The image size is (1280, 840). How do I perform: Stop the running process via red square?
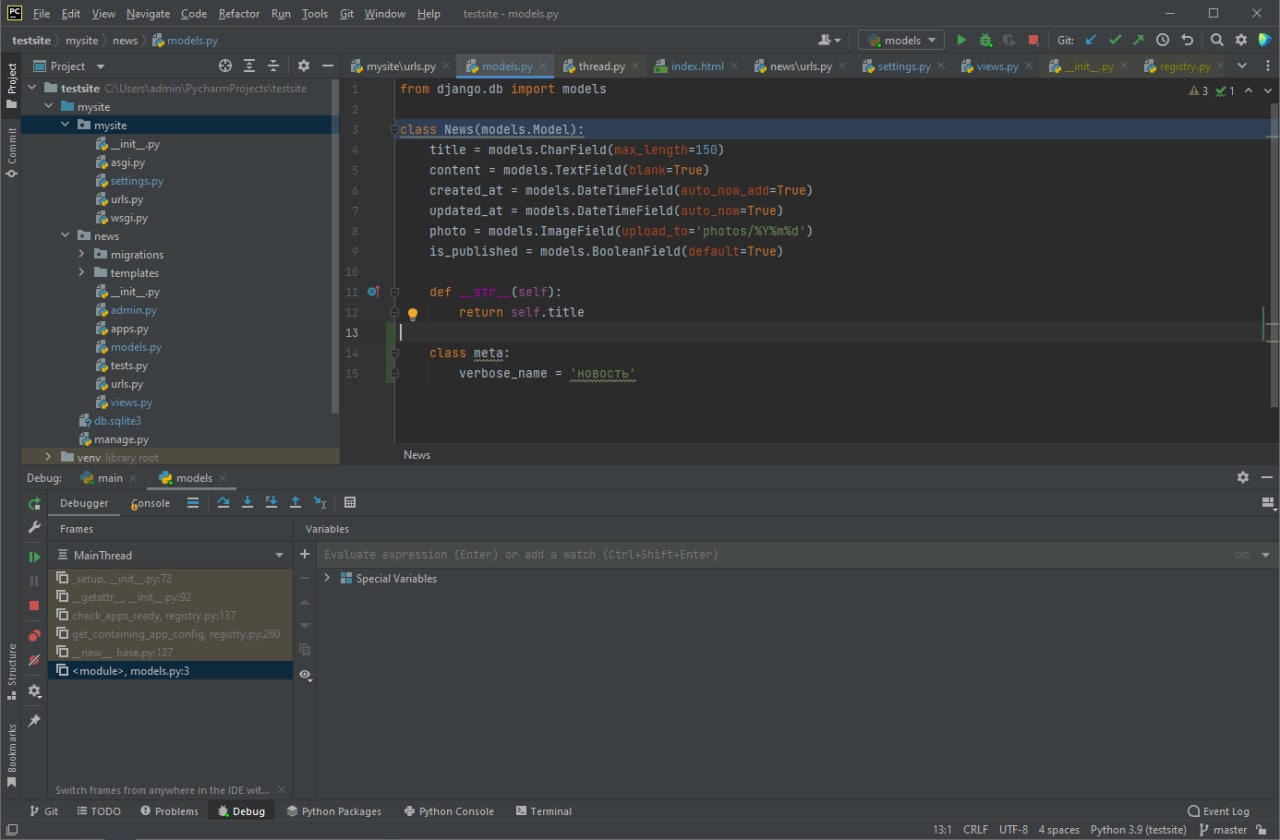point(1034,40)
